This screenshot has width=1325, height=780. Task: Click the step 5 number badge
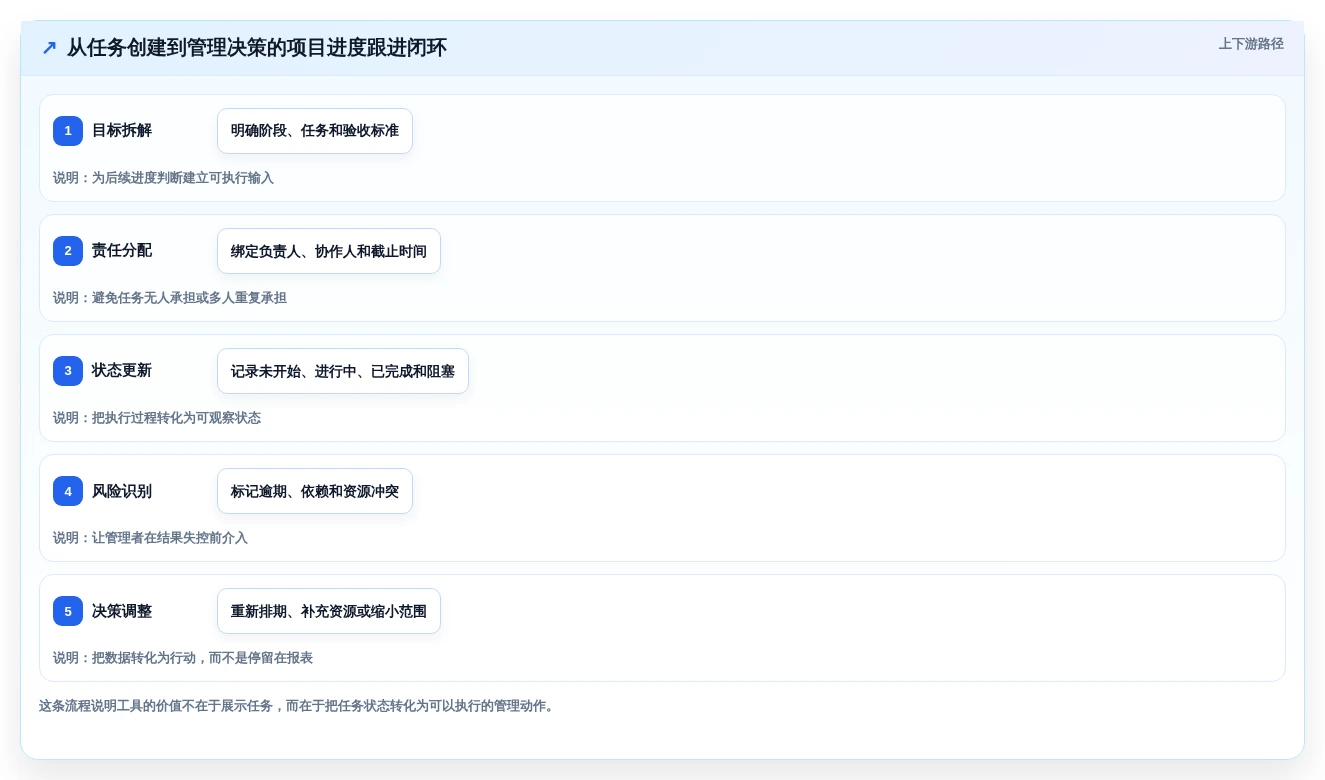coord(68,611)
